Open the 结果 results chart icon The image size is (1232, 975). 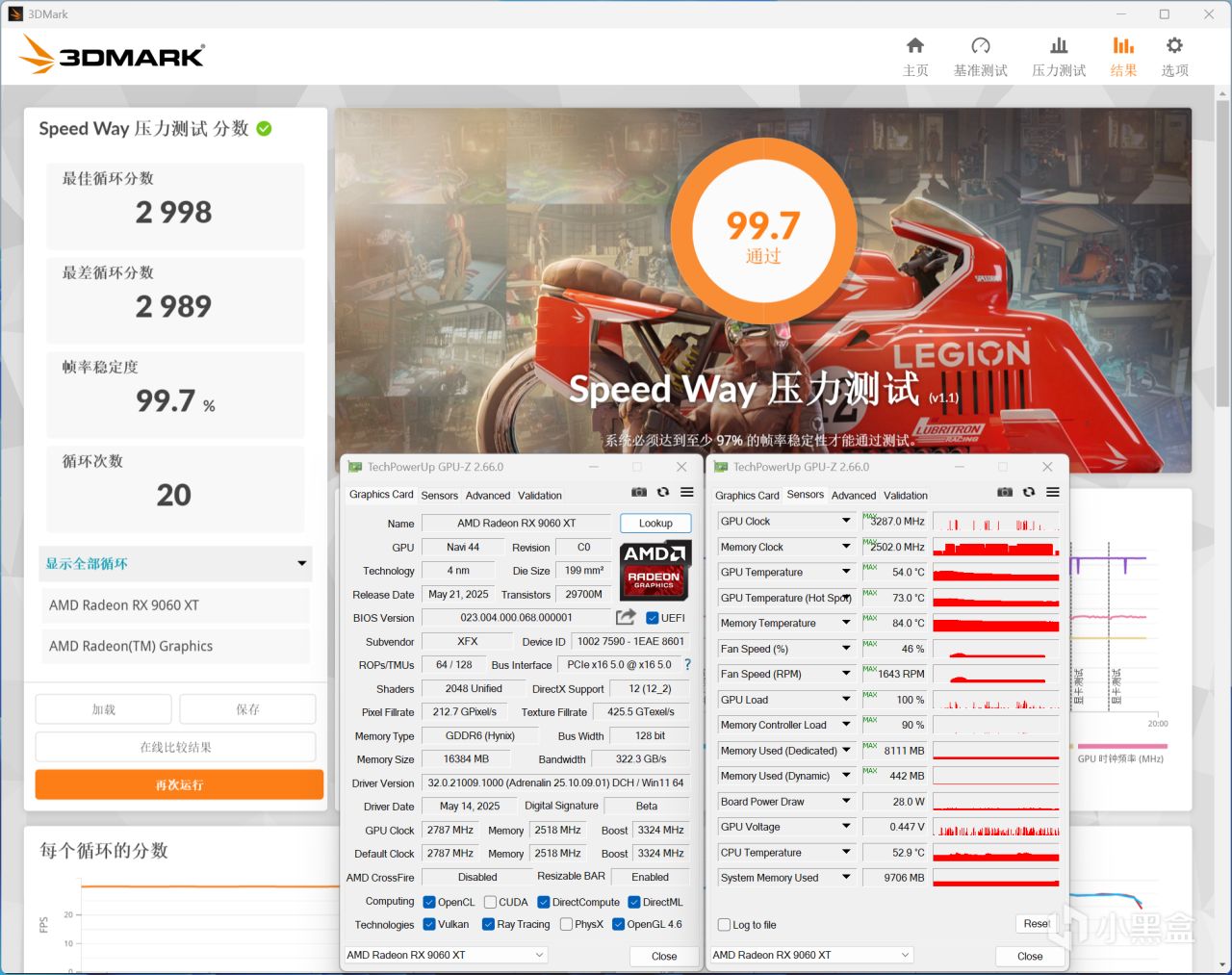point(1123,45)
